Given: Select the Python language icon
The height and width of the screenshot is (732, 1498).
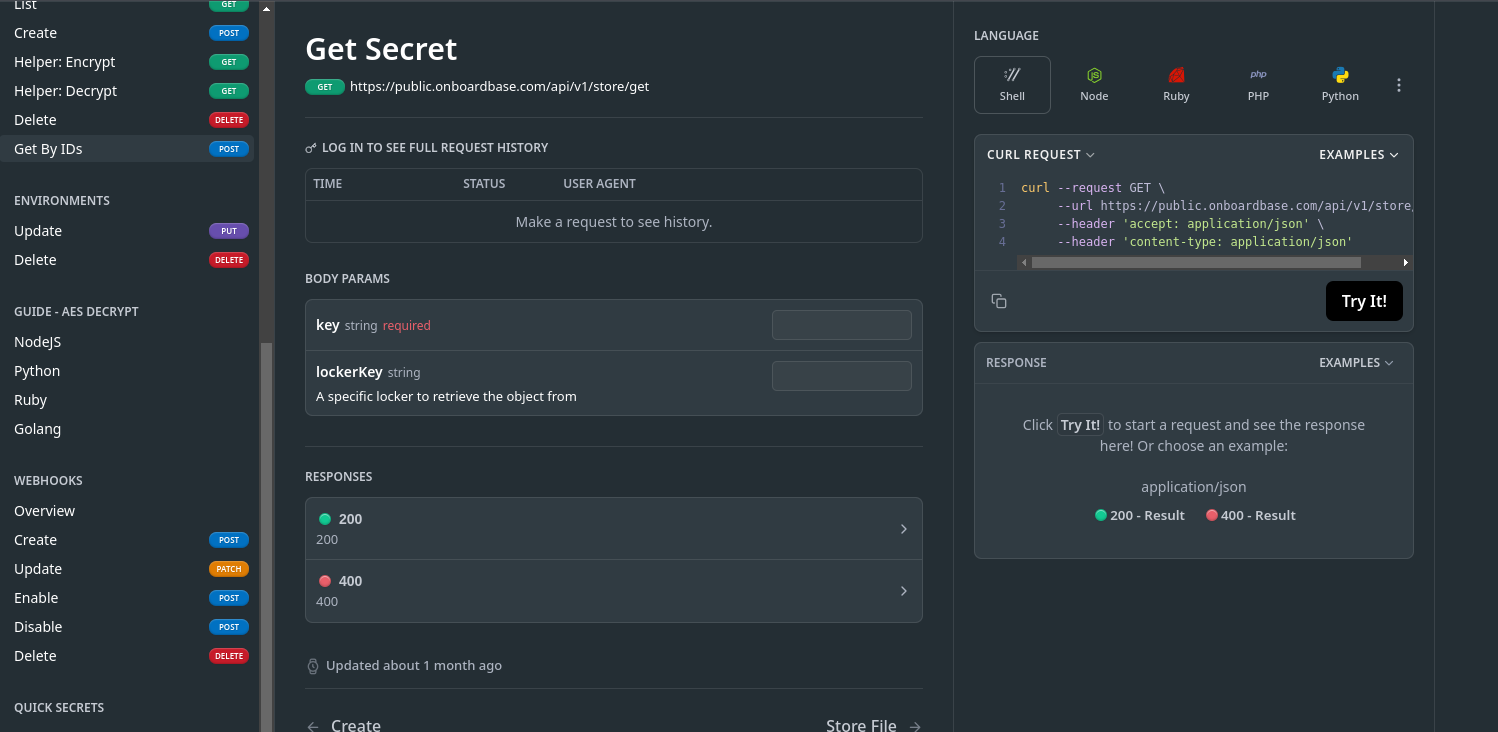Looking at the screenshot, I should (1340, 85).
